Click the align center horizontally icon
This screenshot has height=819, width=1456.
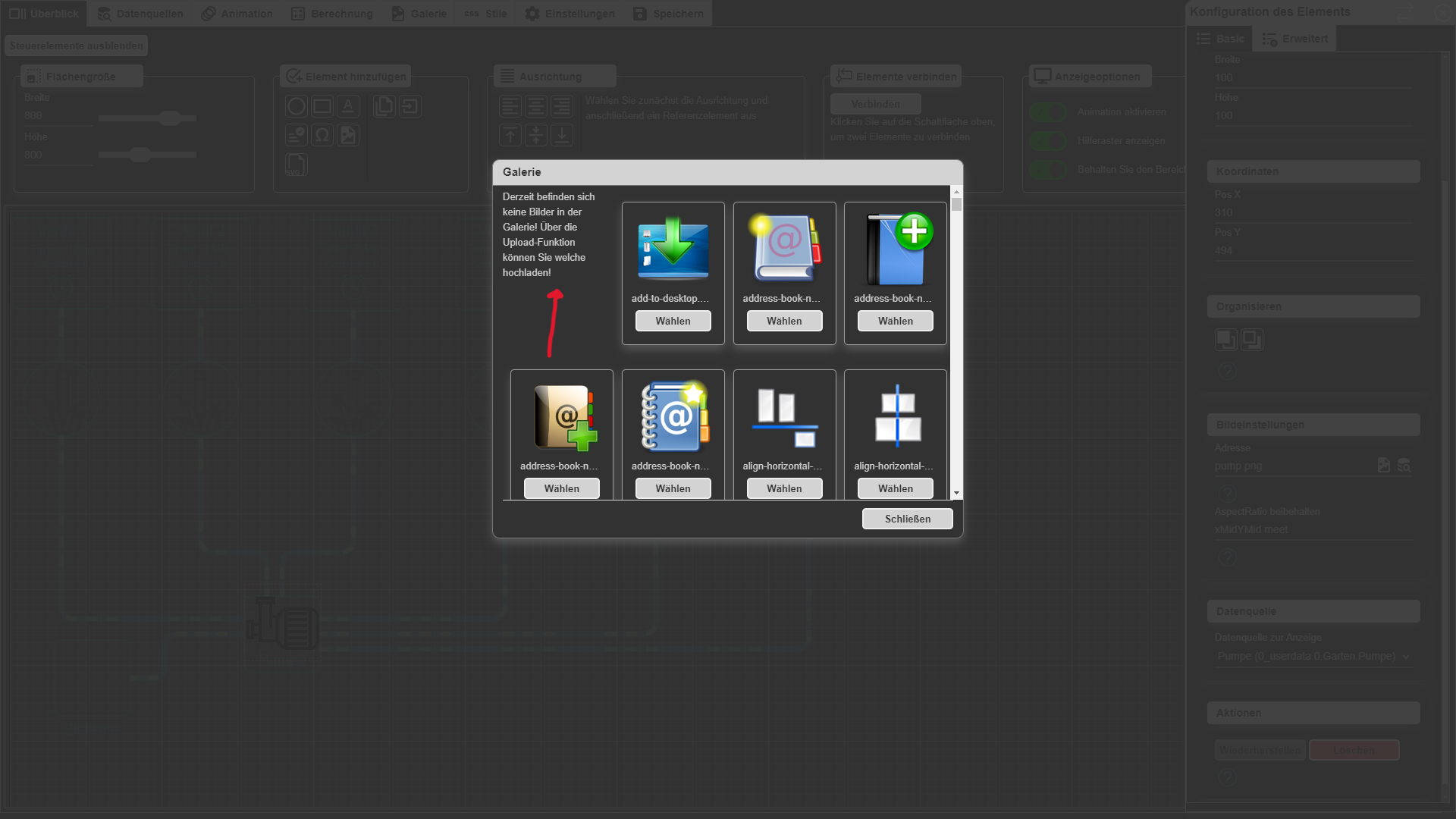point(536,106)
